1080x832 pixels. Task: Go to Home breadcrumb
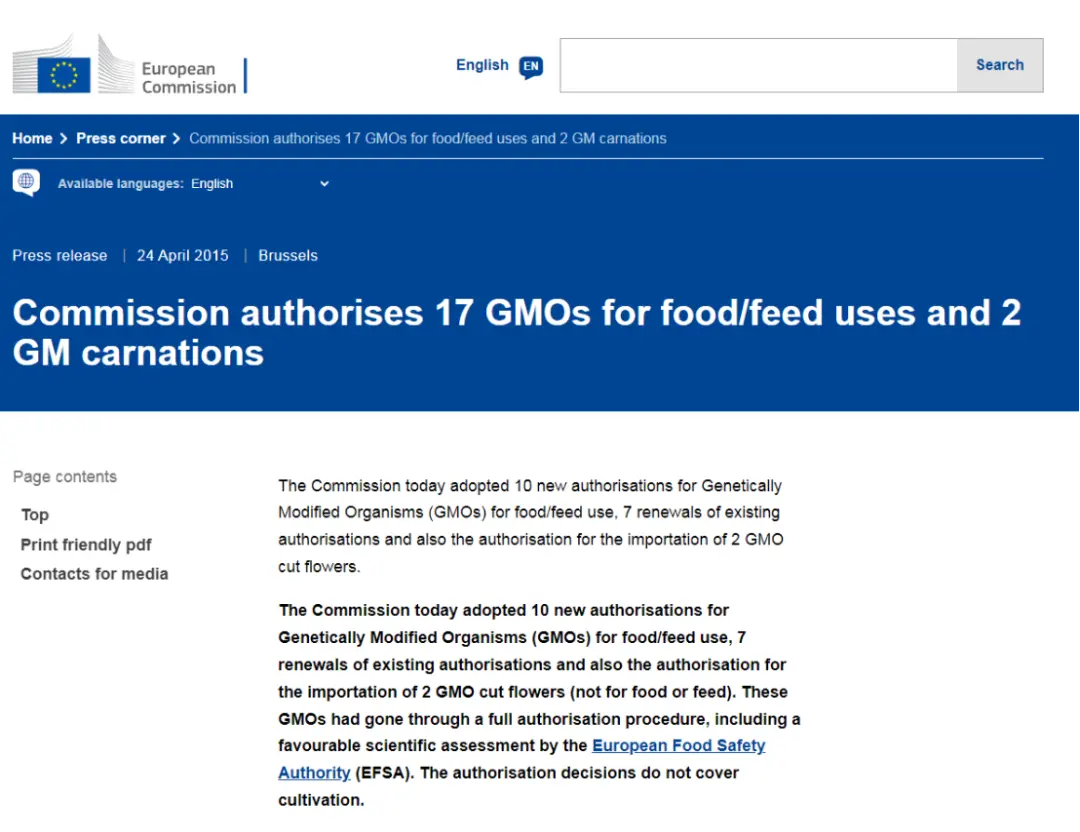(x=32, y=139)
